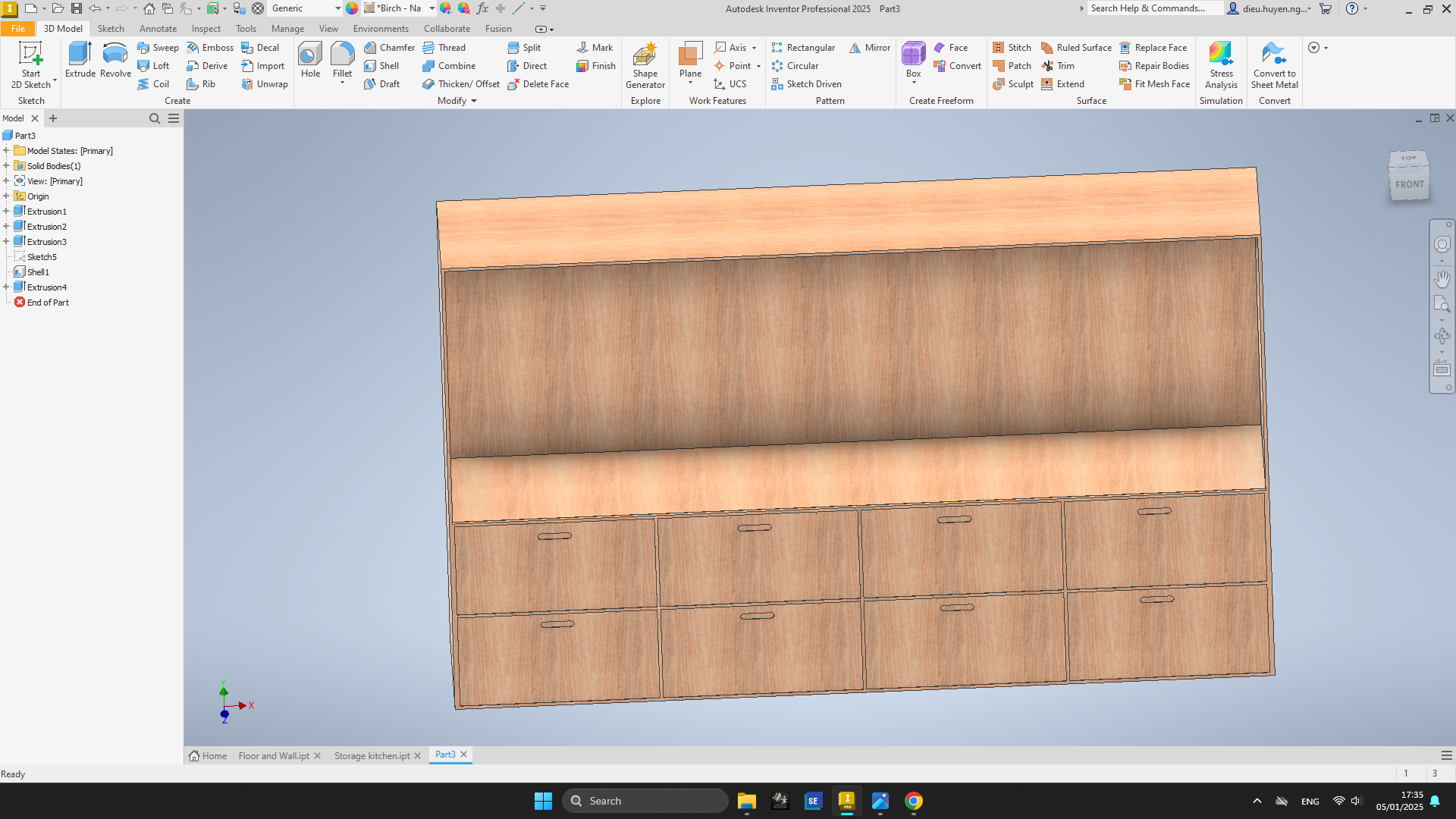
Task: Expand the Origin folder
Action: coord(6,196)
